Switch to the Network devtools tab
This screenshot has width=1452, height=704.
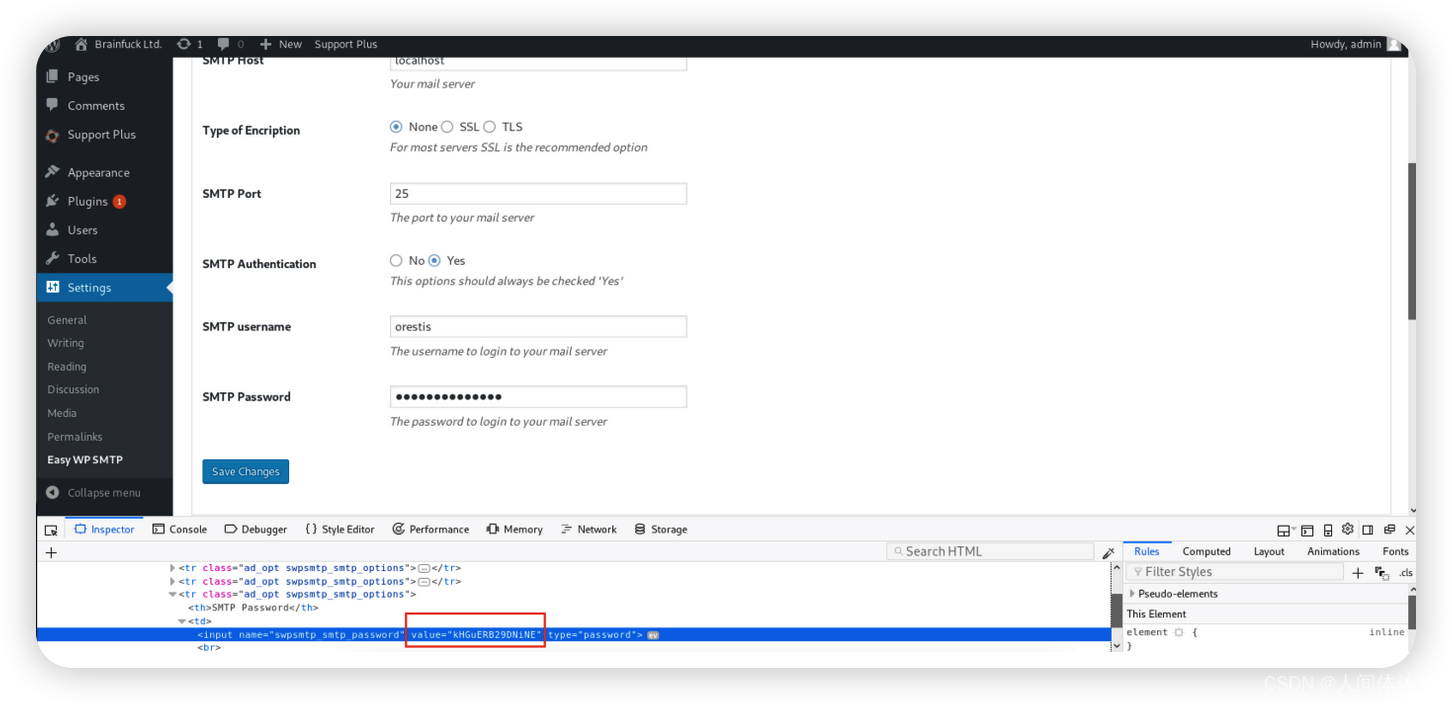(x=589, y=530)
